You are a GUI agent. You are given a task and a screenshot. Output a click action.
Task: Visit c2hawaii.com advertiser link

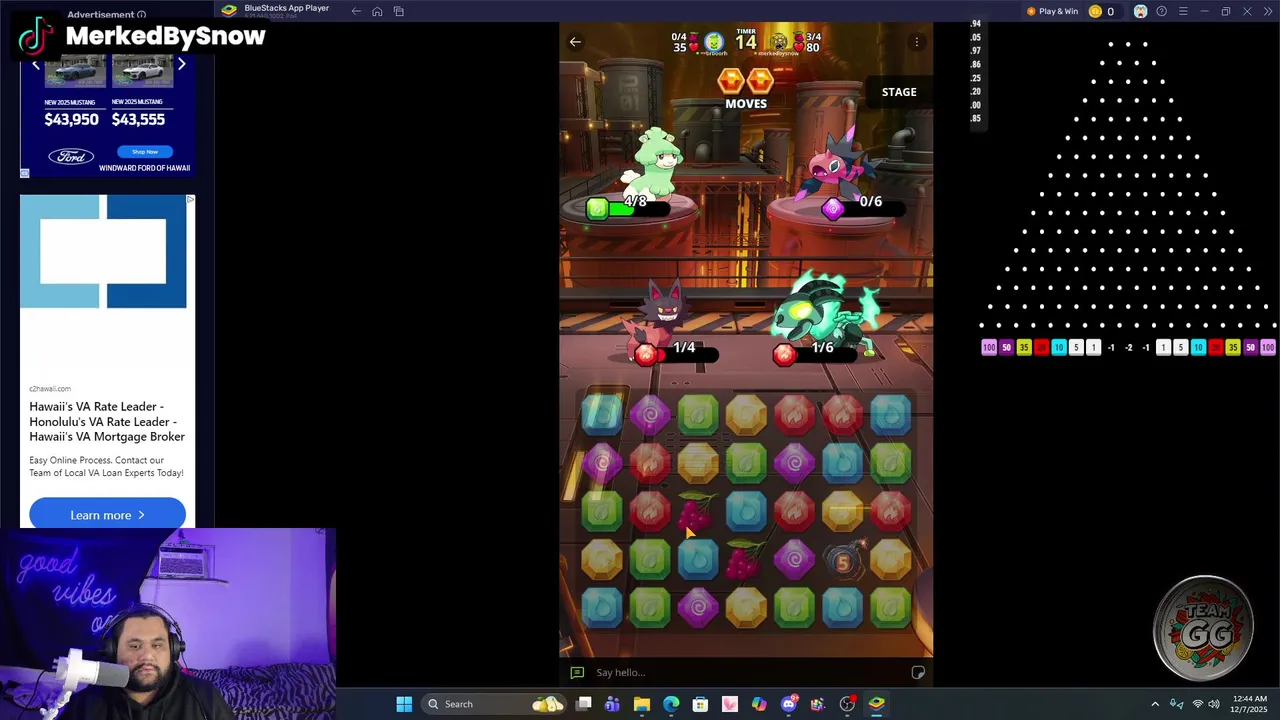point(50,388)
